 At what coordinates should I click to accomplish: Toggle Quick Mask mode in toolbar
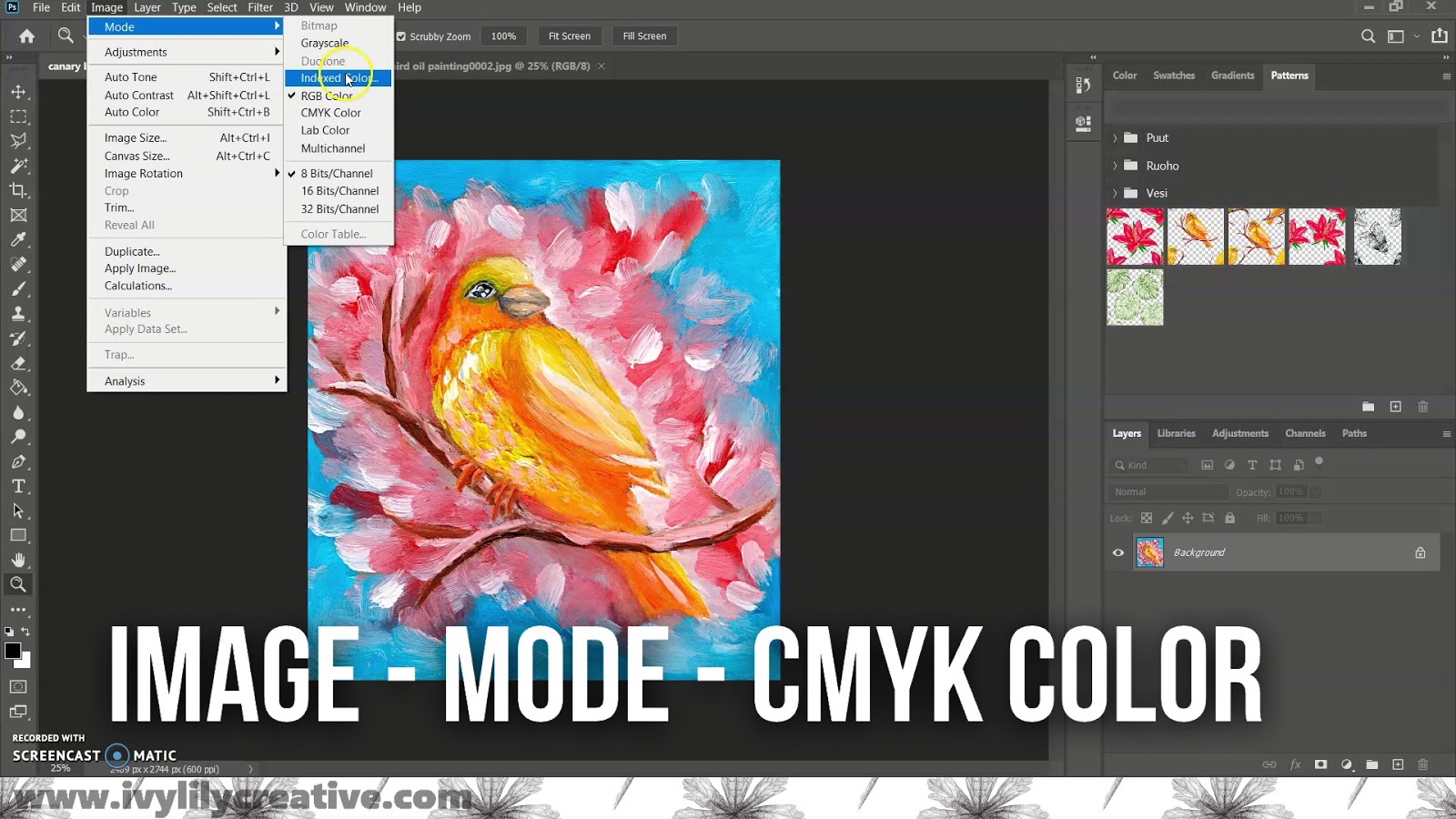18,686
